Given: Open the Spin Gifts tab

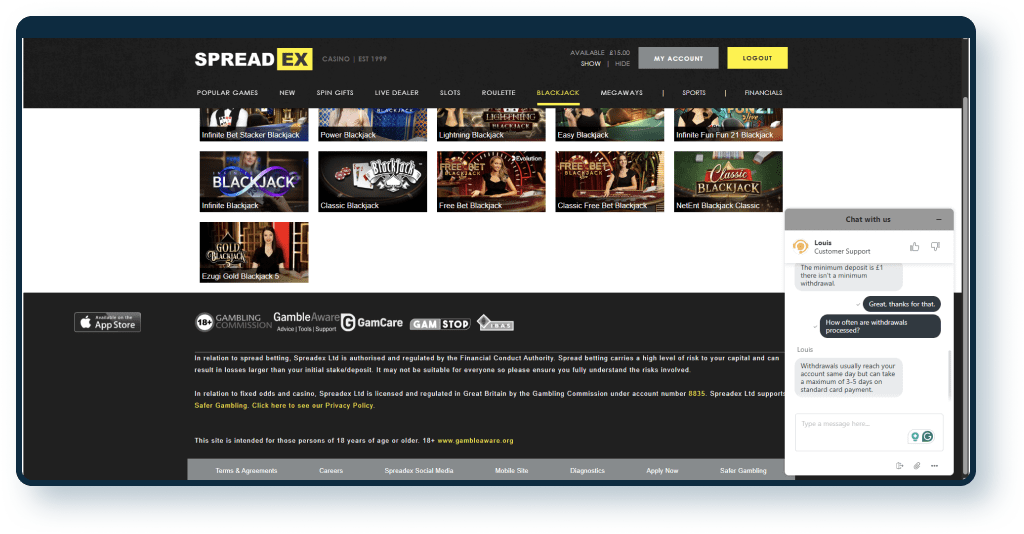Looking at the screenshot, I should pyautogui.click(x=335, y=93).
